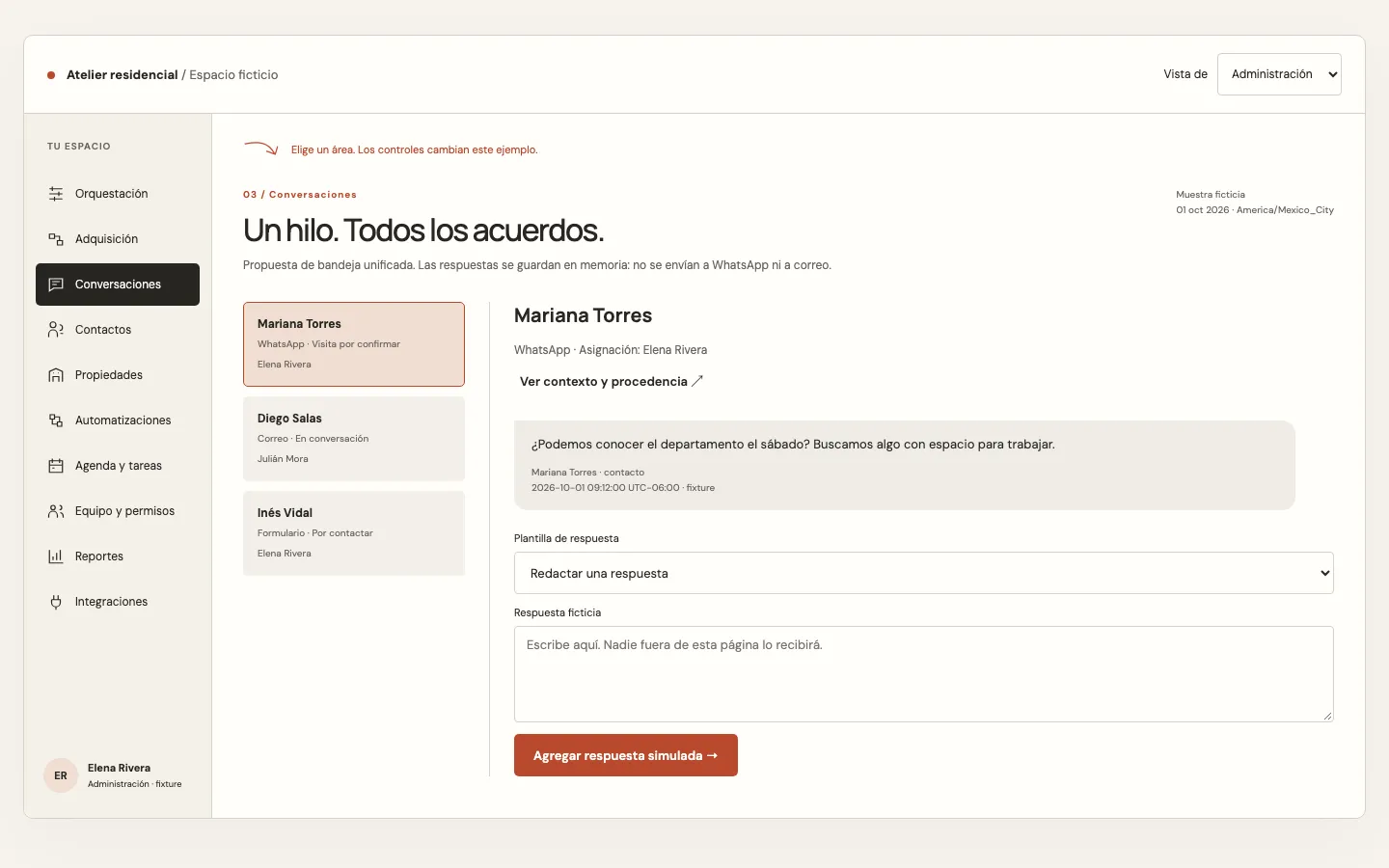Open the Vista de Administración dropdown

click(x=1279, y=74)
